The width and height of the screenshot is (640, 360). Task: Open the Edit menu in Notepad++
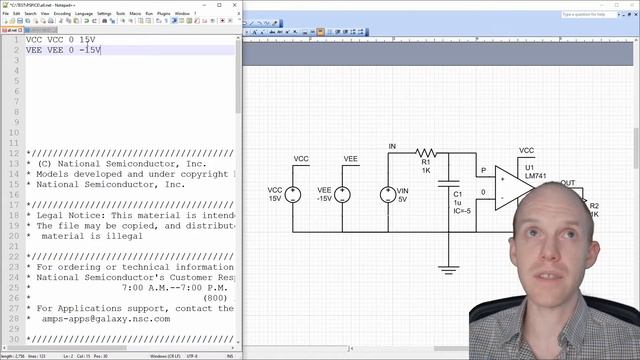(16, 13)
